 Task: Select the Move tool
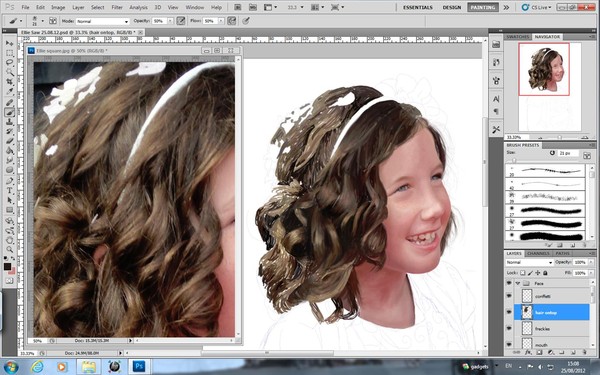pos(9,43)
